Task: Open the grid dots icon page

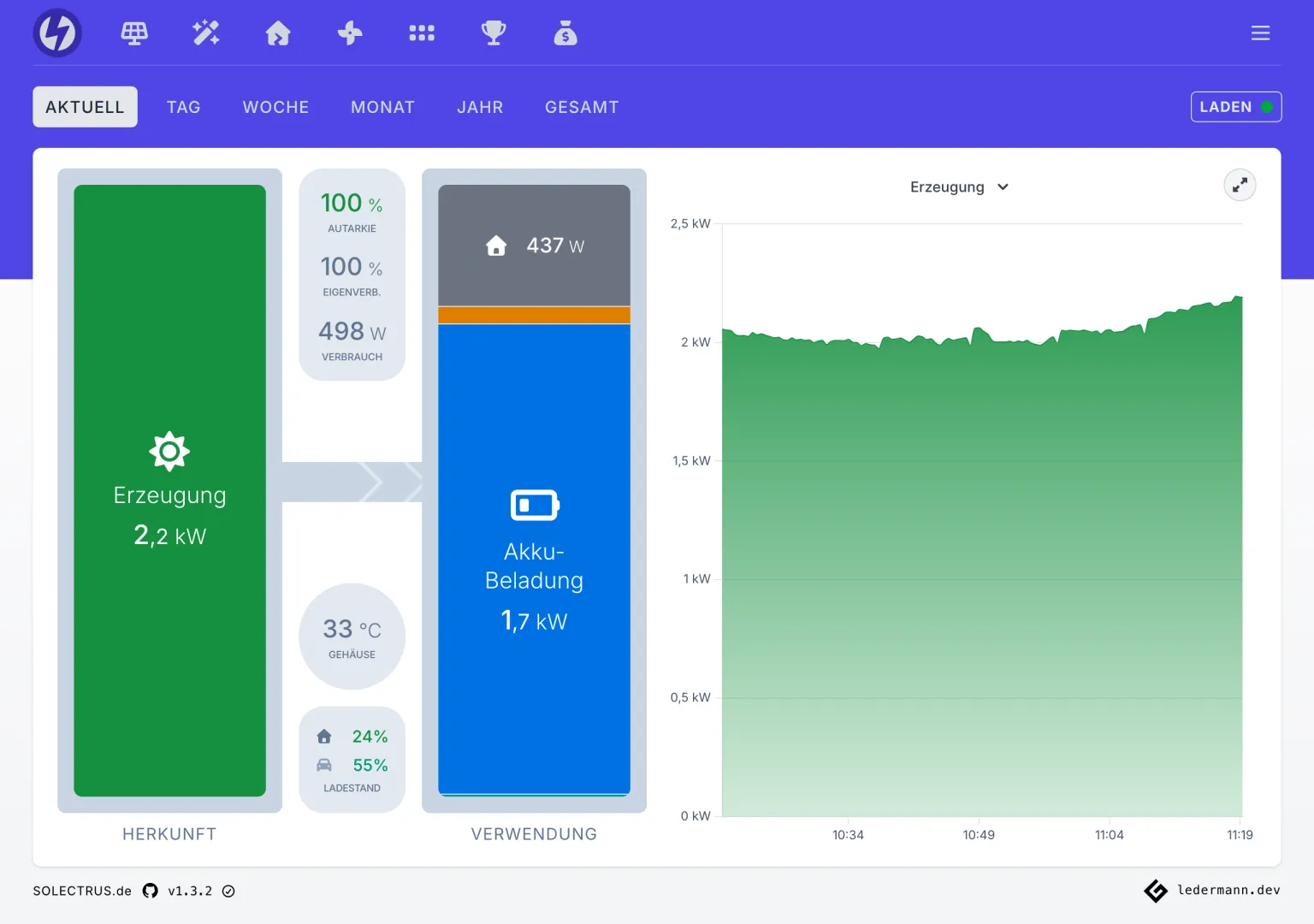Action: (x=422, y=33)
